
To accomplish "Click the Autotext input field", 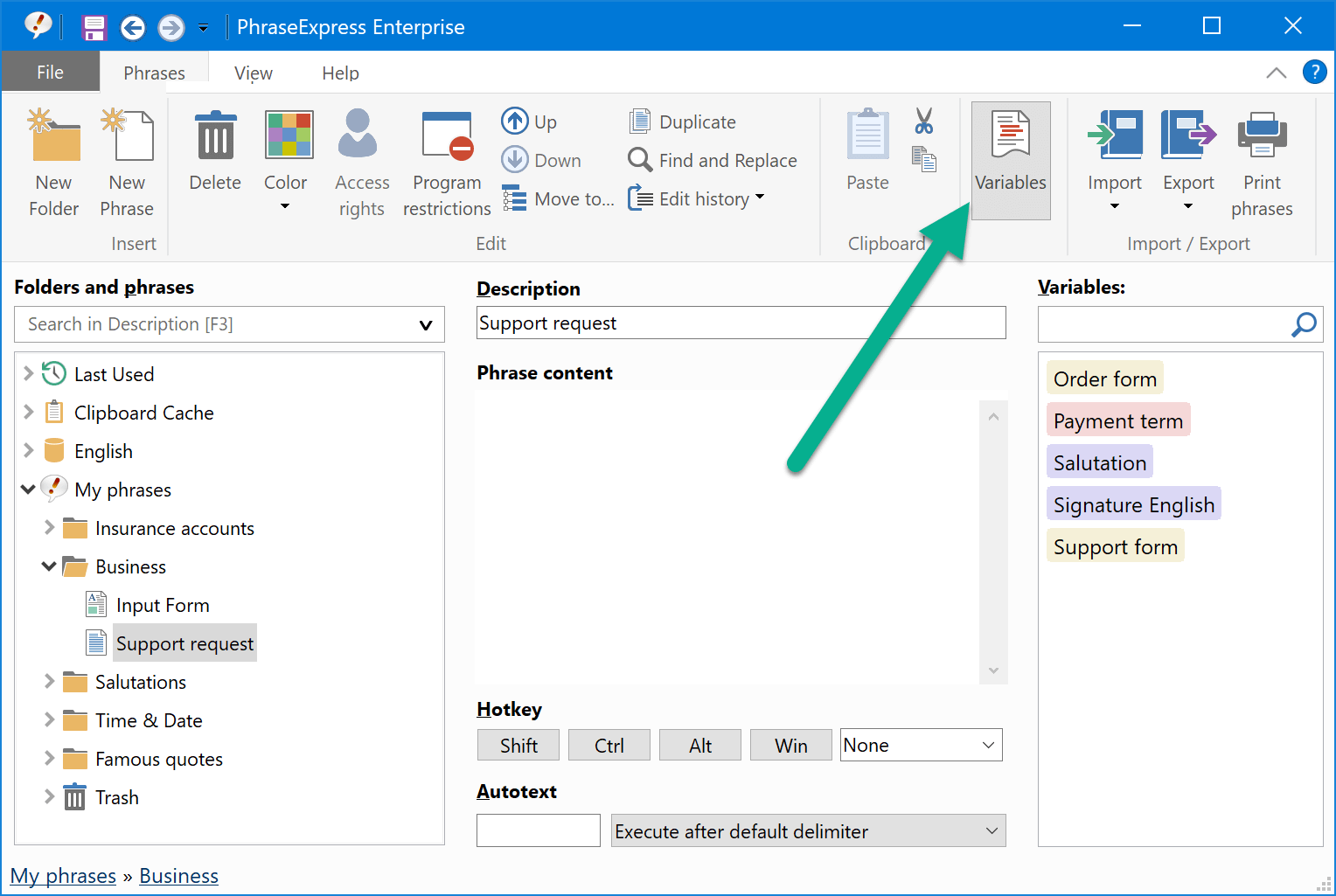I will point(539,830).
